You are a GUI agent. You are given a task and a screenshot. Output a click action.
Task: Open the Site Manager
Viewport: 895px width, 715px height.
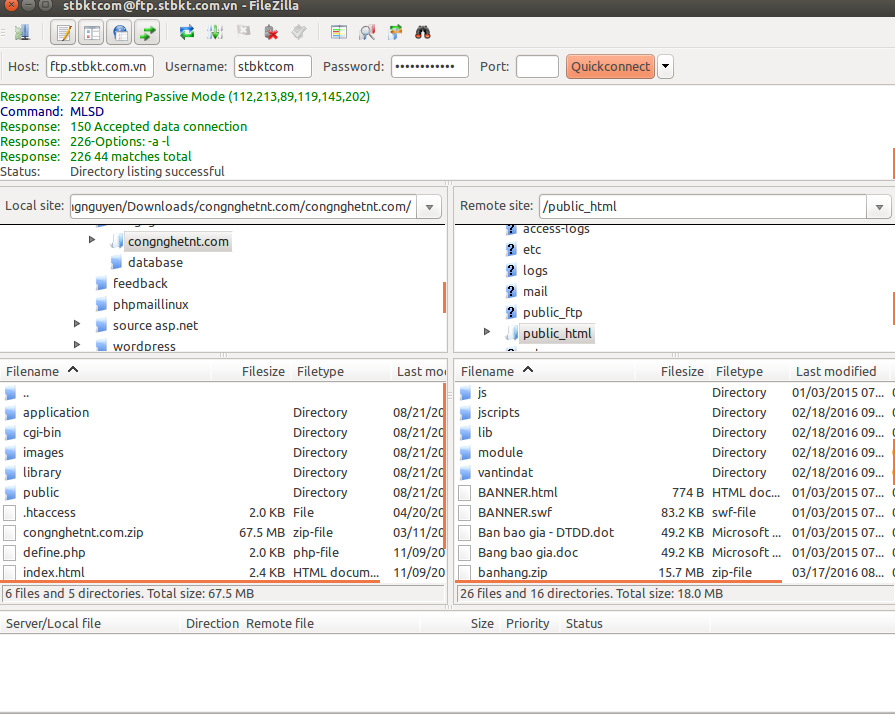click(x=21, y=32)
